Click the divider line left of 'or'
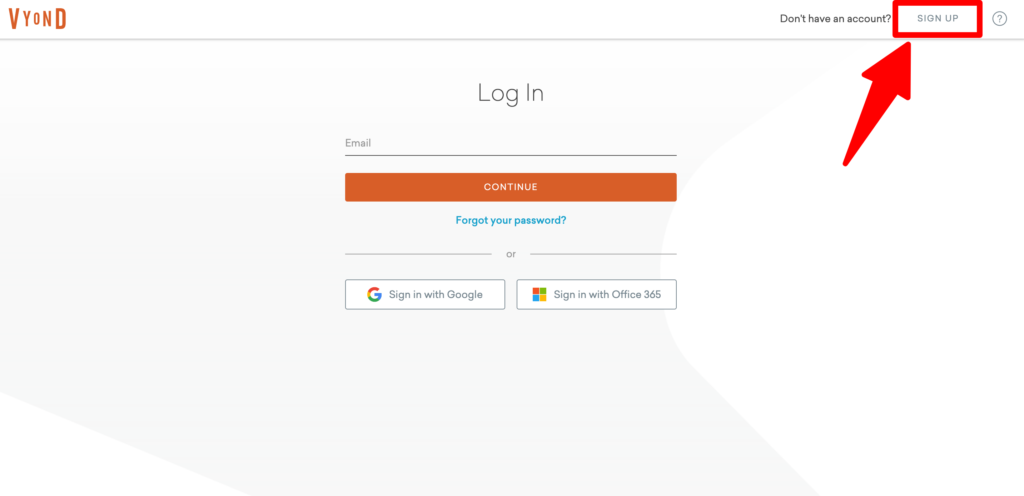The image size is (1024, 496). pyautogui.click(x=418, y=254)
